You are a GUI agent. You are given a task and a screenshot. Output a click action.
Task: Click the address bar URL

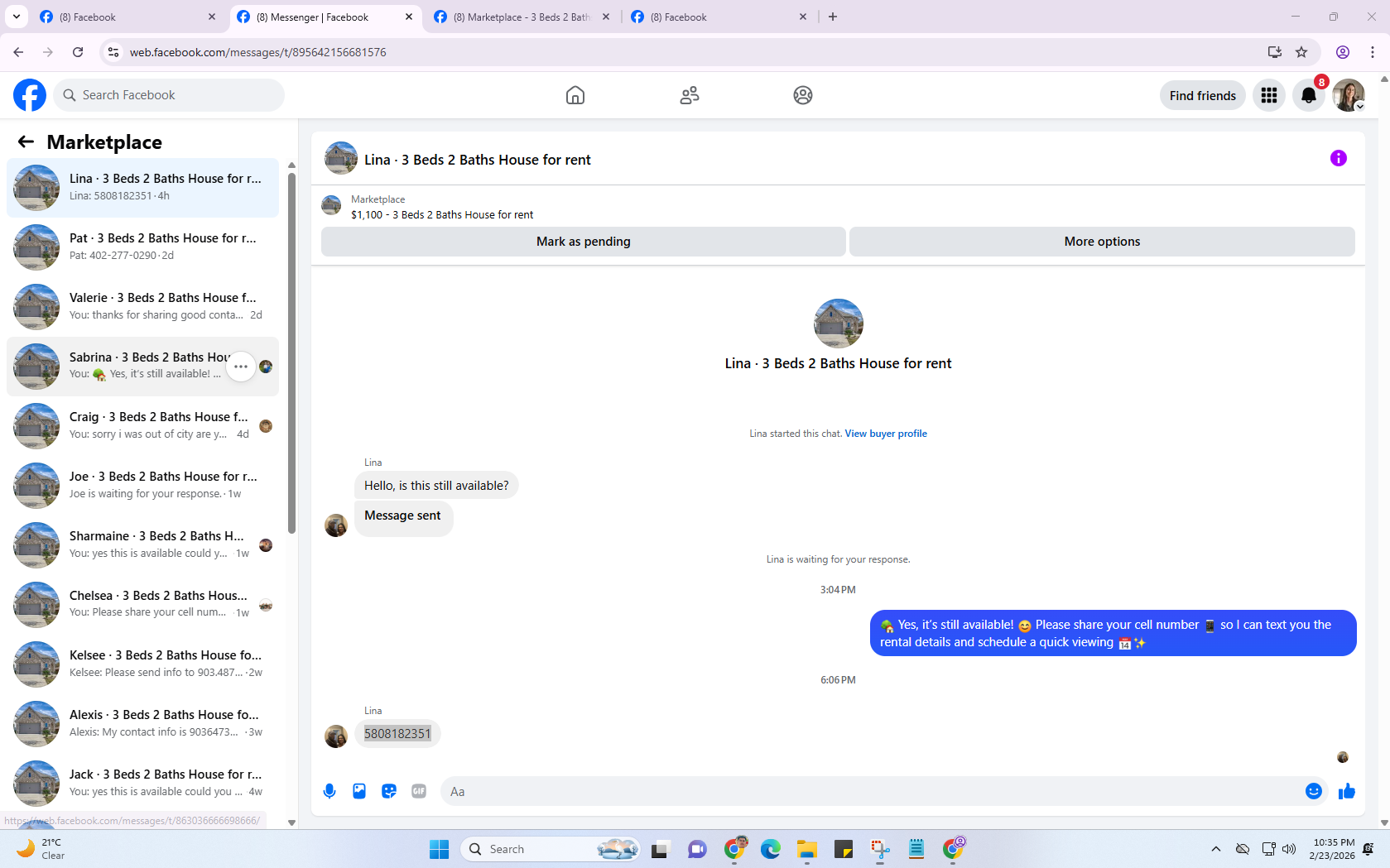tap(258, 52)
